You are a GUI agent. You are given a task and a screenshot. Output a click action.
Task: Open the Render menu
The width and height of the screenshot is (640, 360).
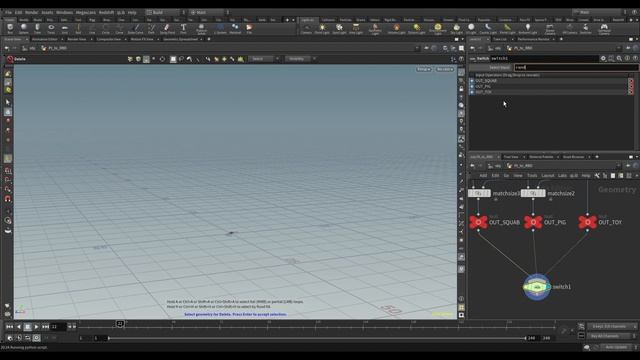click(31, 12)
